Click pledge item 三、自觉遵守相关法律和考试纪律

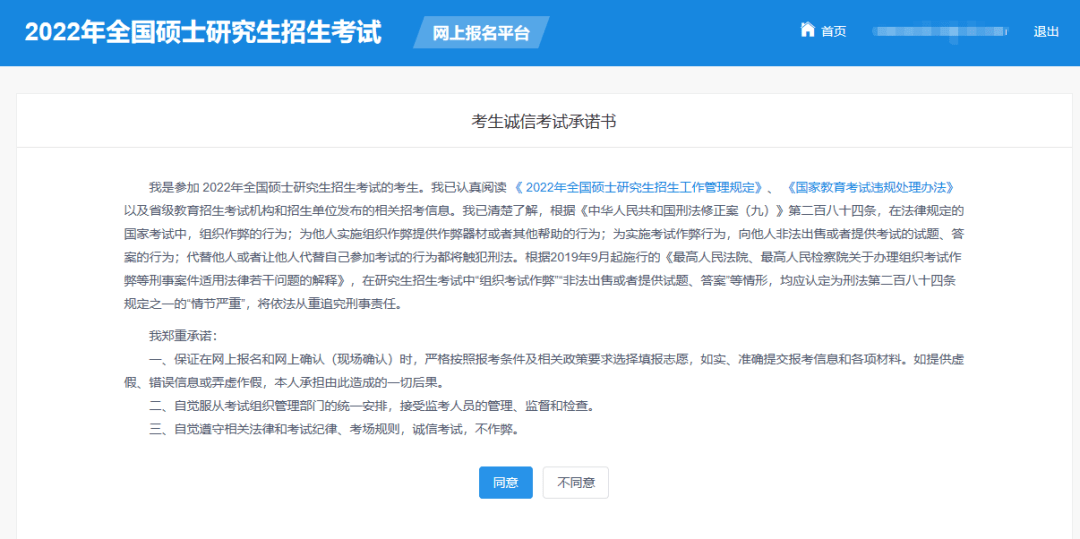coord(333,430)
